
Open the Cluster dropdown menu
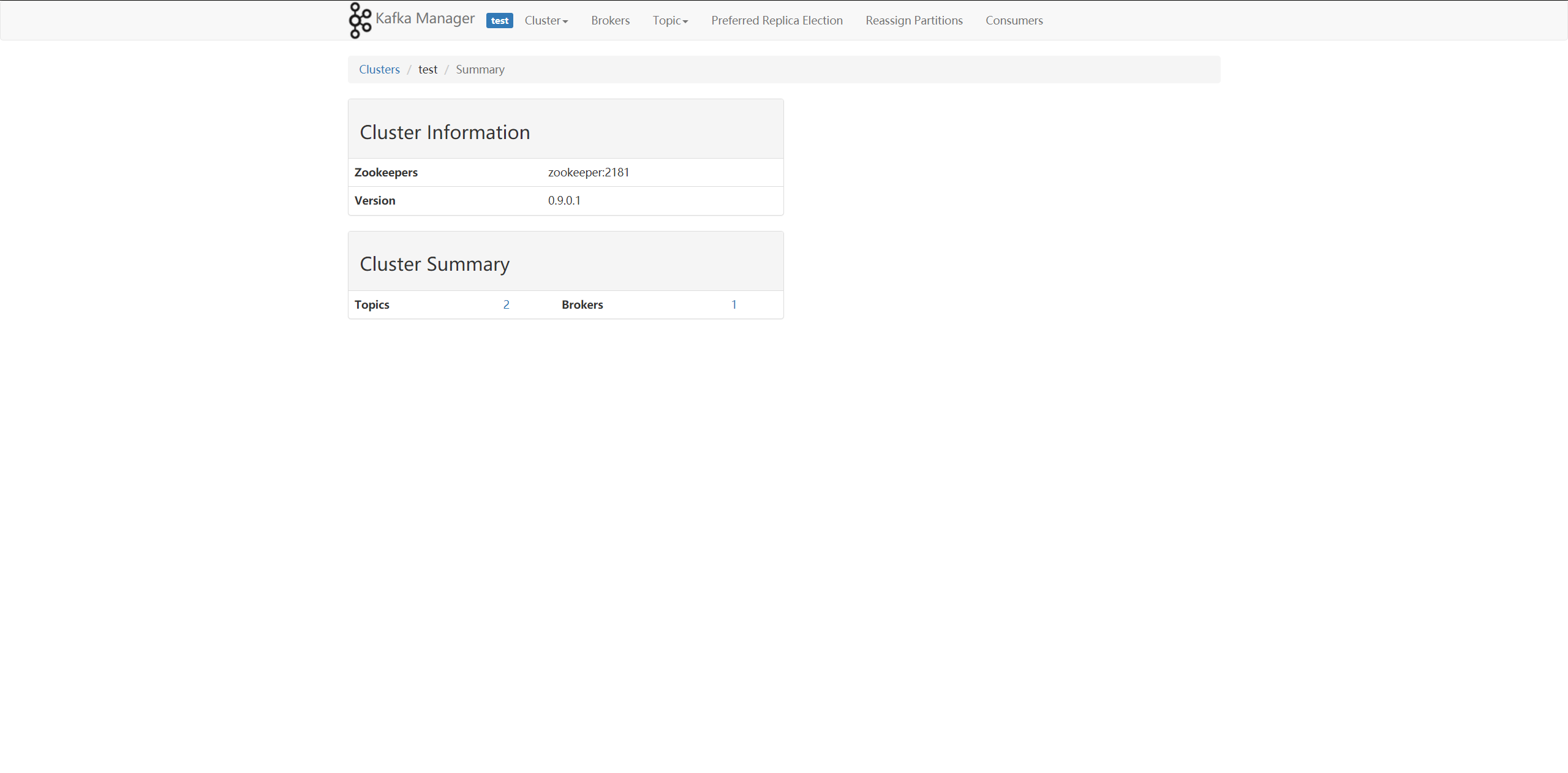click(545, 20)
